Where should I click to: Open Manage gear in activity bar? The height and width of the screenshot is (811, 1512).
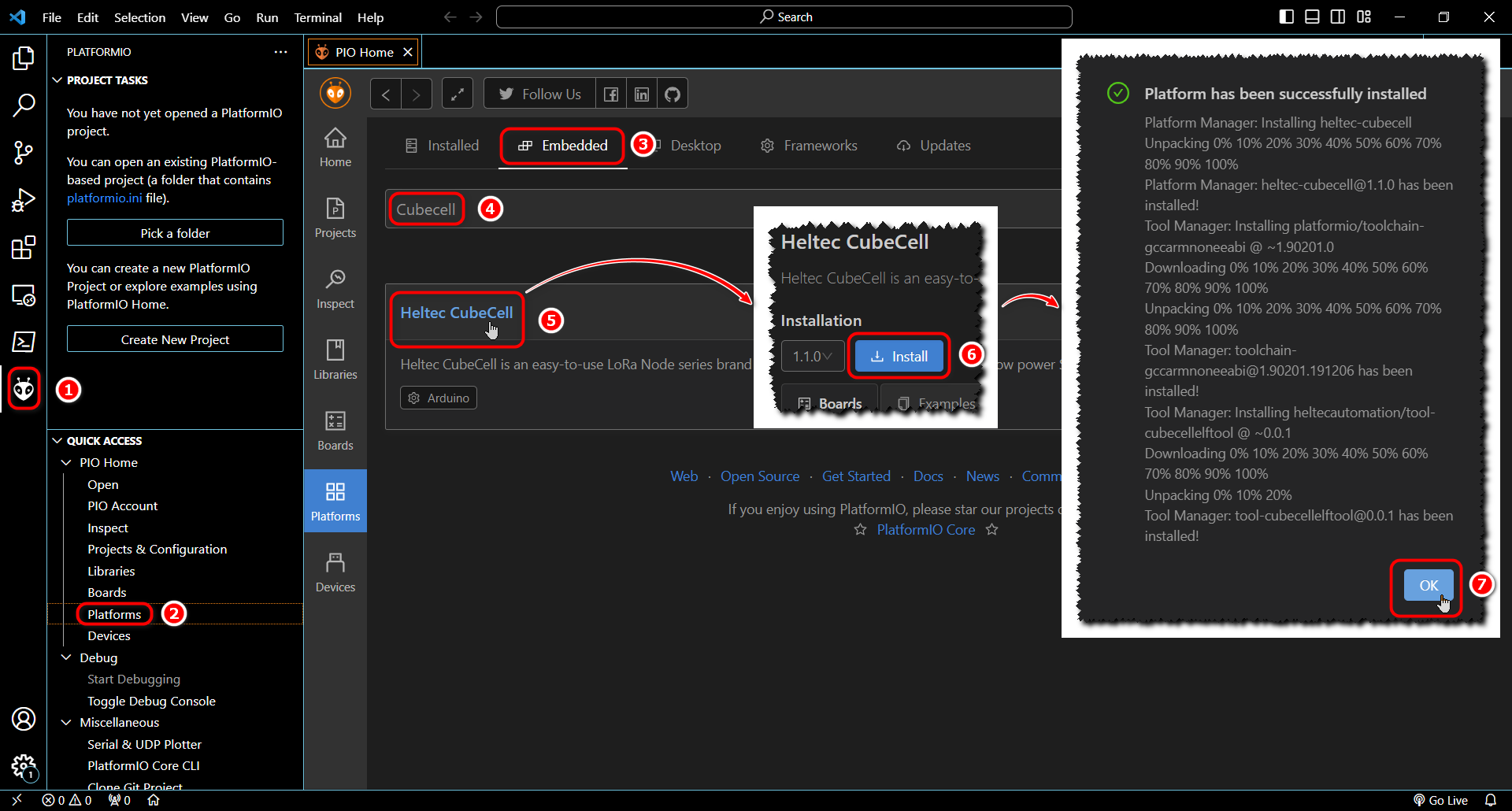24,766
